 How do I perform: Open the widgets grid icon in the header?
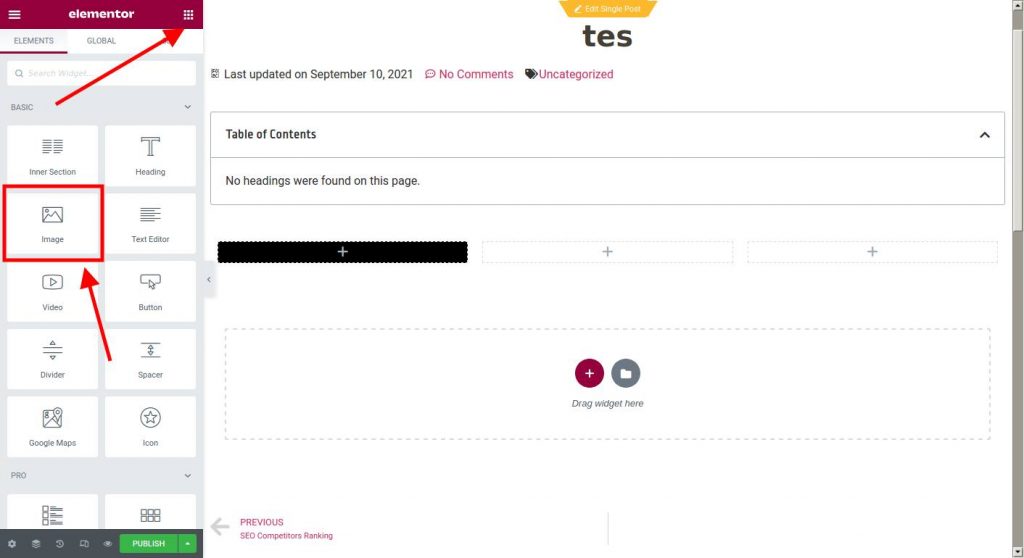pos(188,14)
